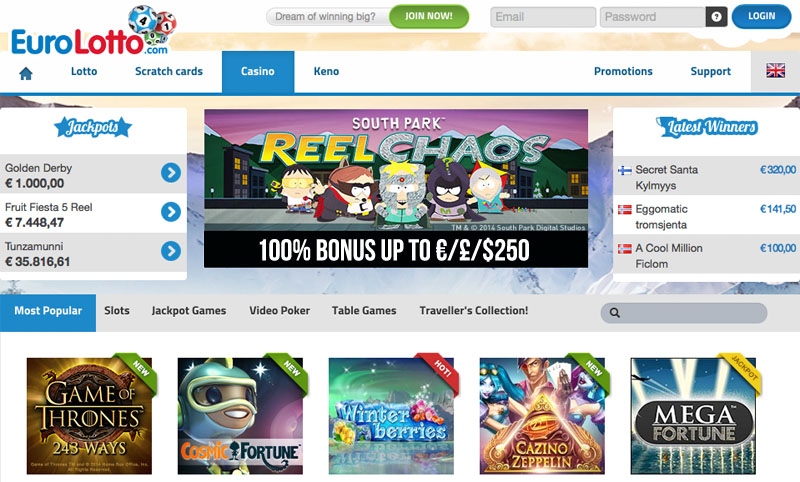Open the Promotions link

pos(623,71)
